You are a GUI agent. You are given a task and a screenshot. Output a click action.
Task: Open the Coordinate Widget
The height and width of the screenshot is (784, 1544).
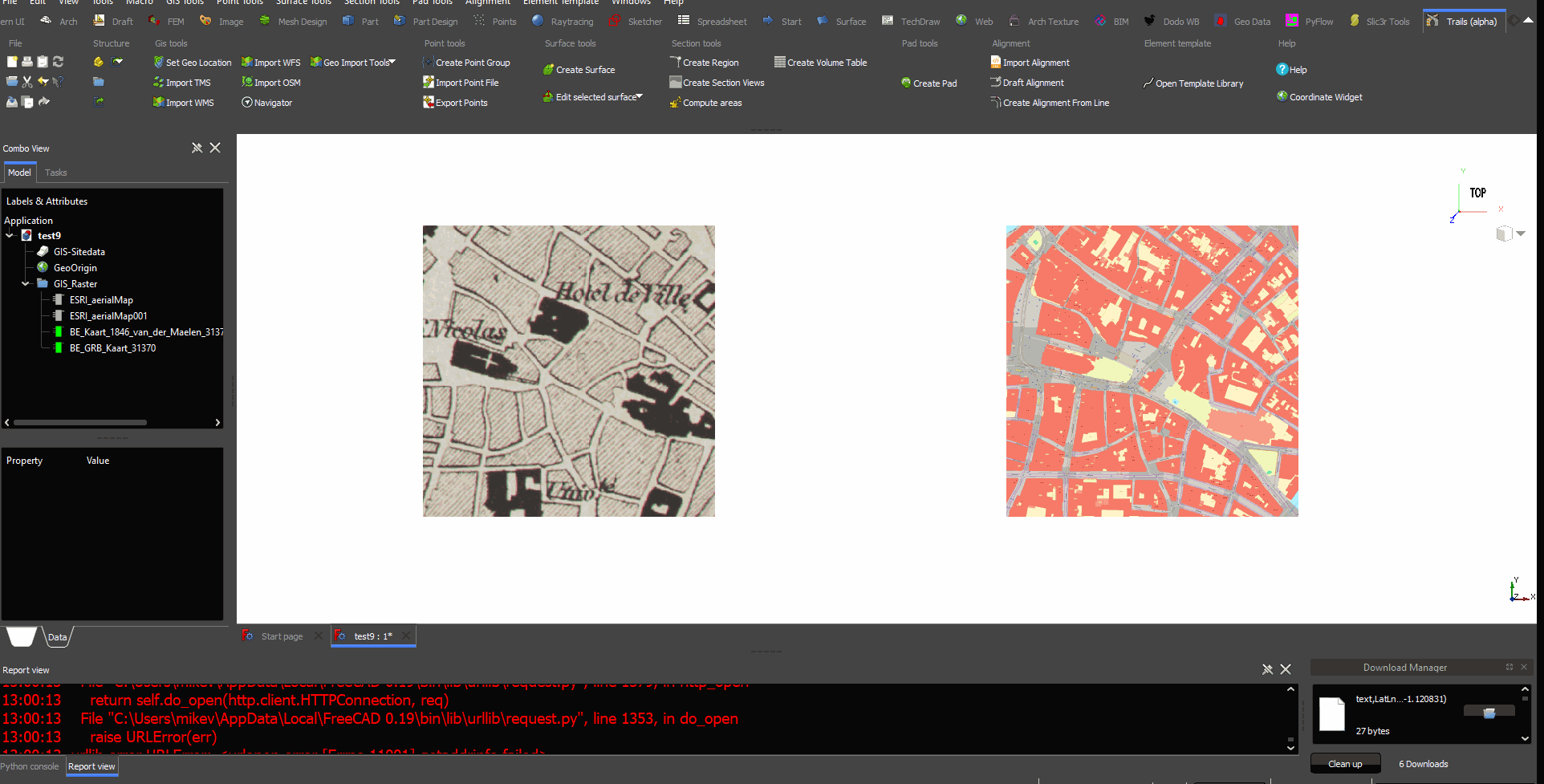[x=1319, y=97]
